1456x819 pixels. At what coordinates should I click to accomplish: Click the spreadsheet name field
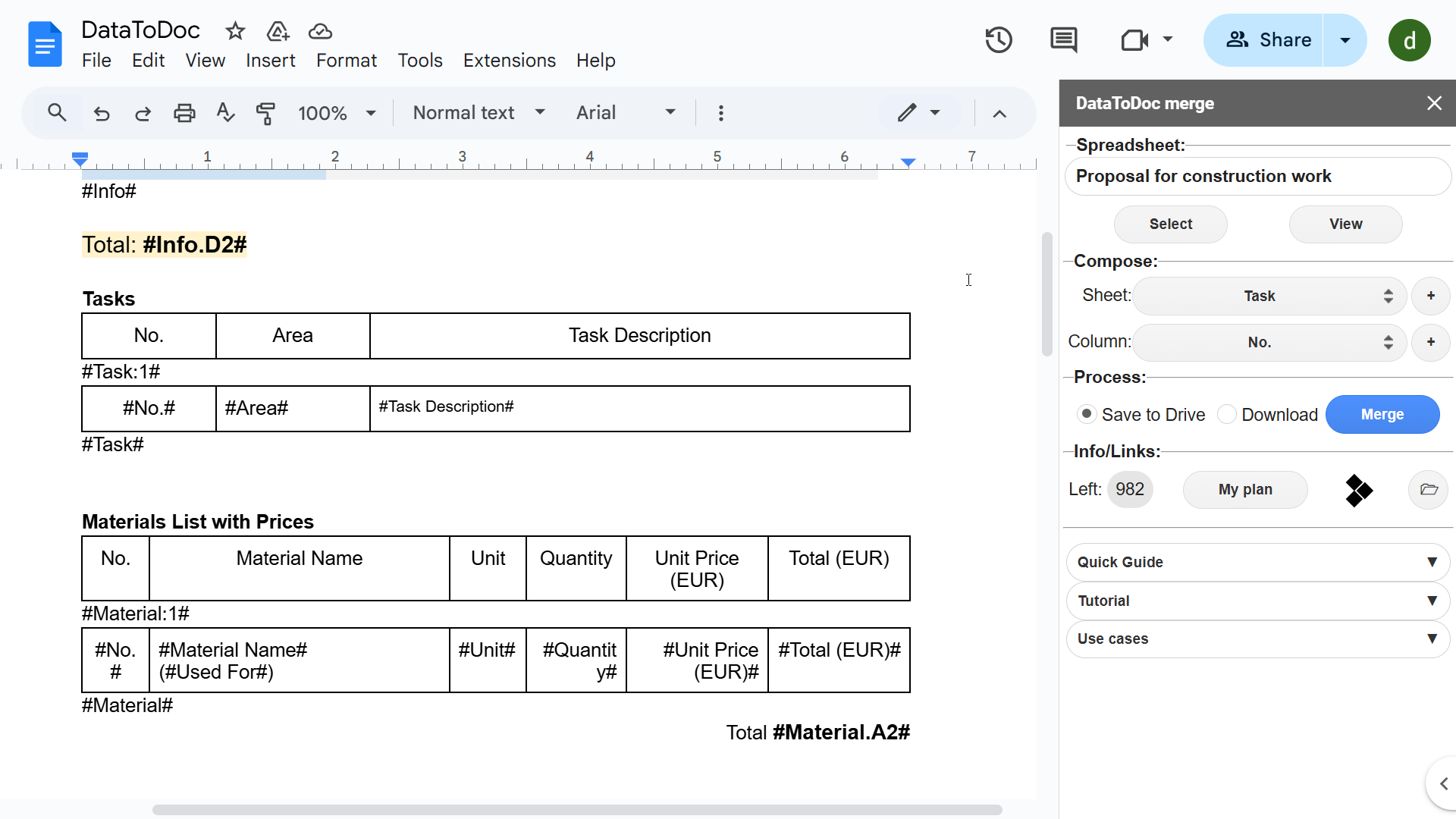click(x=1258, y=177)
